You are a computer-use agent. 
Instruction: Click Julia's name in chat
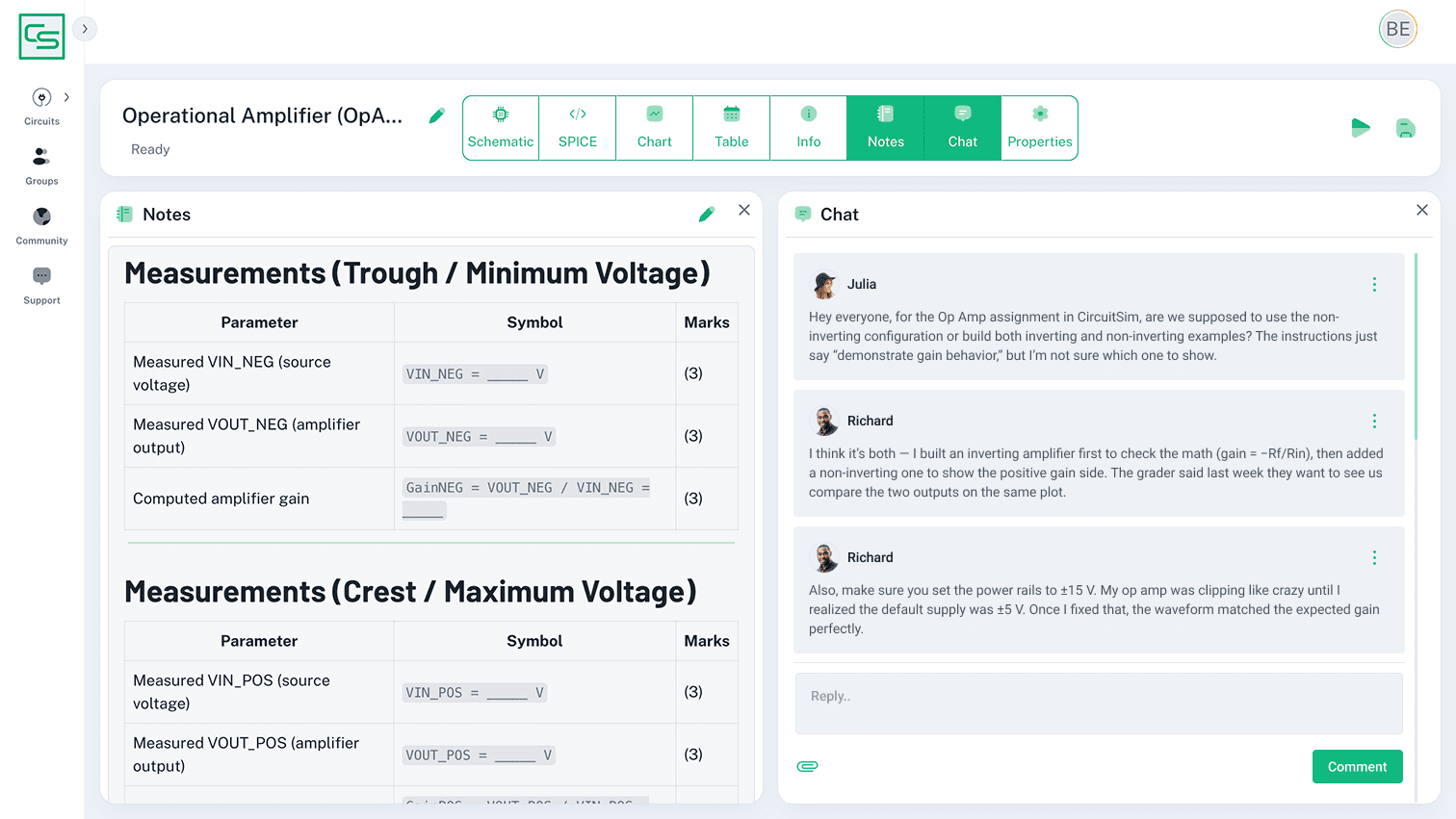point(862,284)
